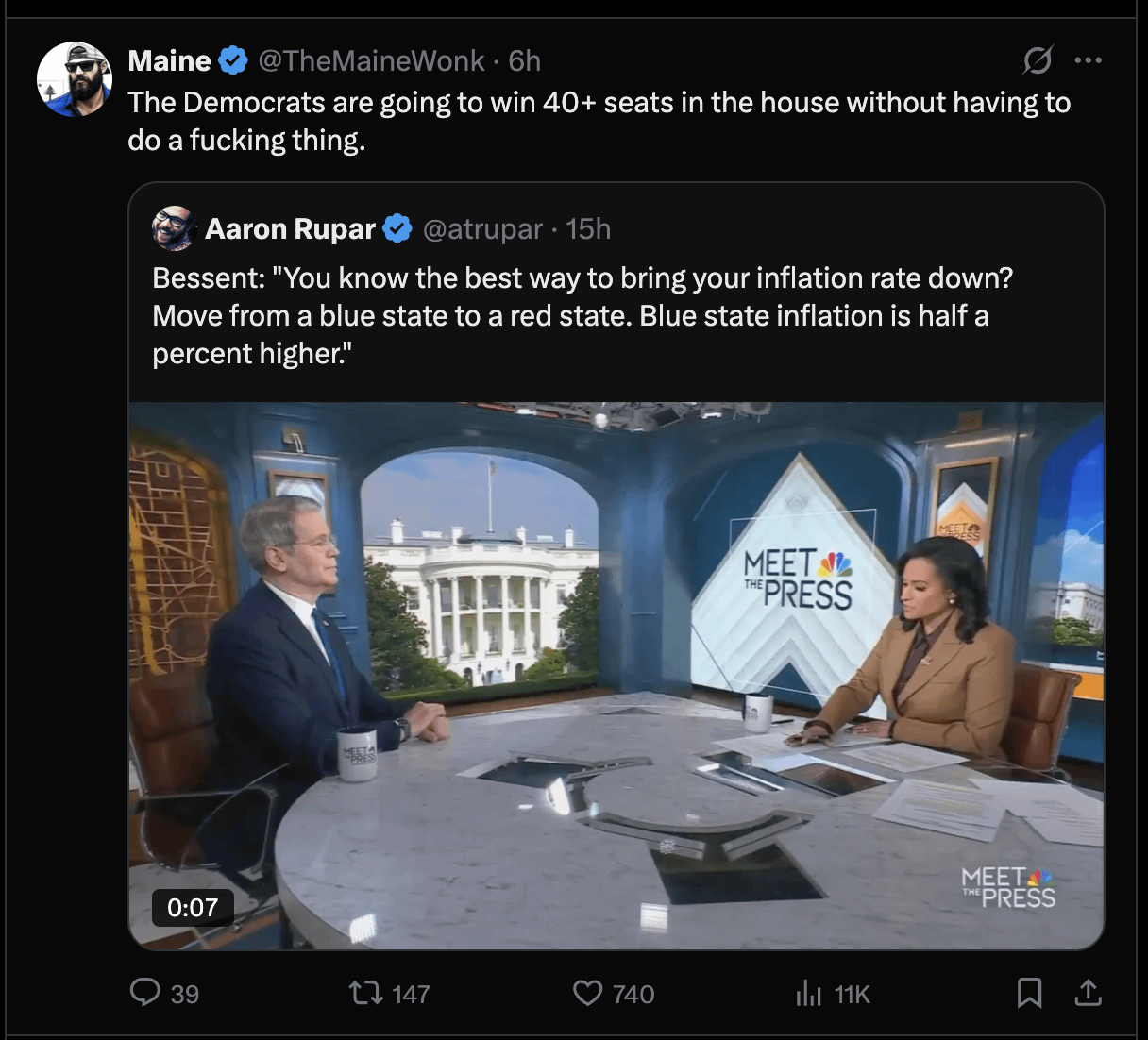Open the @TheMaineWonk handle link

[x=371, y=61]
